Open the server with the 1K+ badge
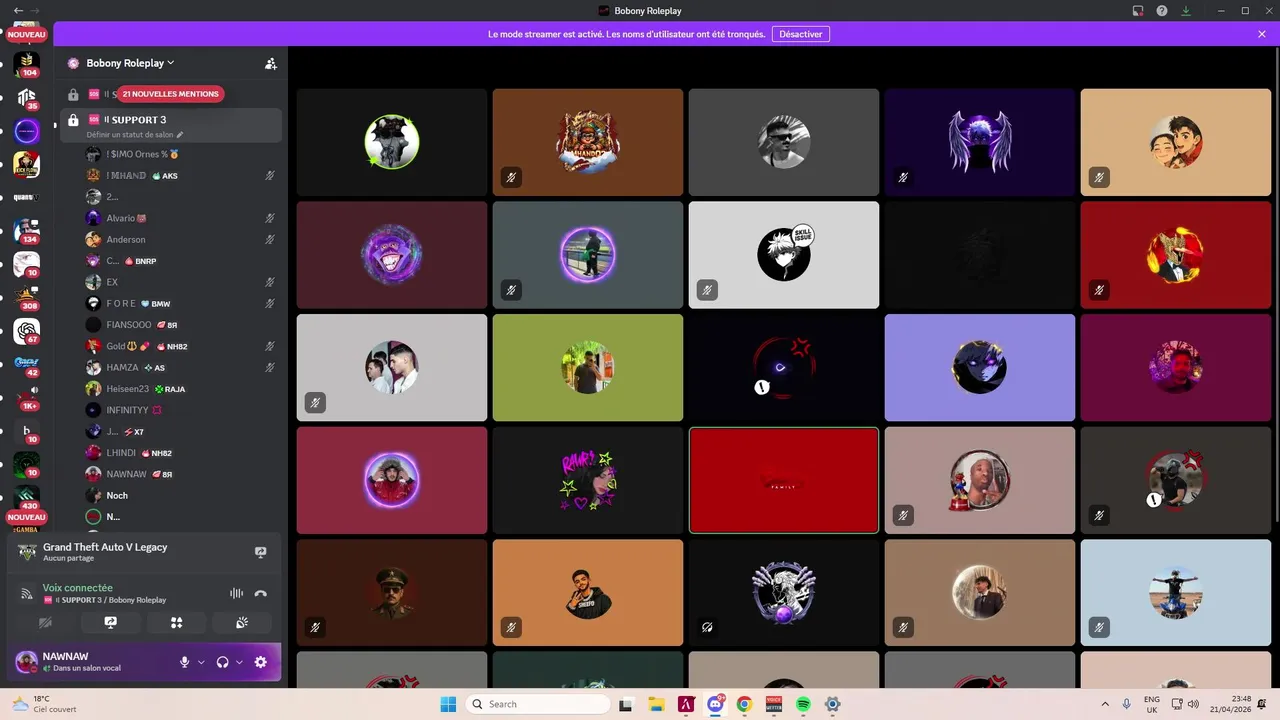Viewport: 1280px width, 720px height. [27, 398]
